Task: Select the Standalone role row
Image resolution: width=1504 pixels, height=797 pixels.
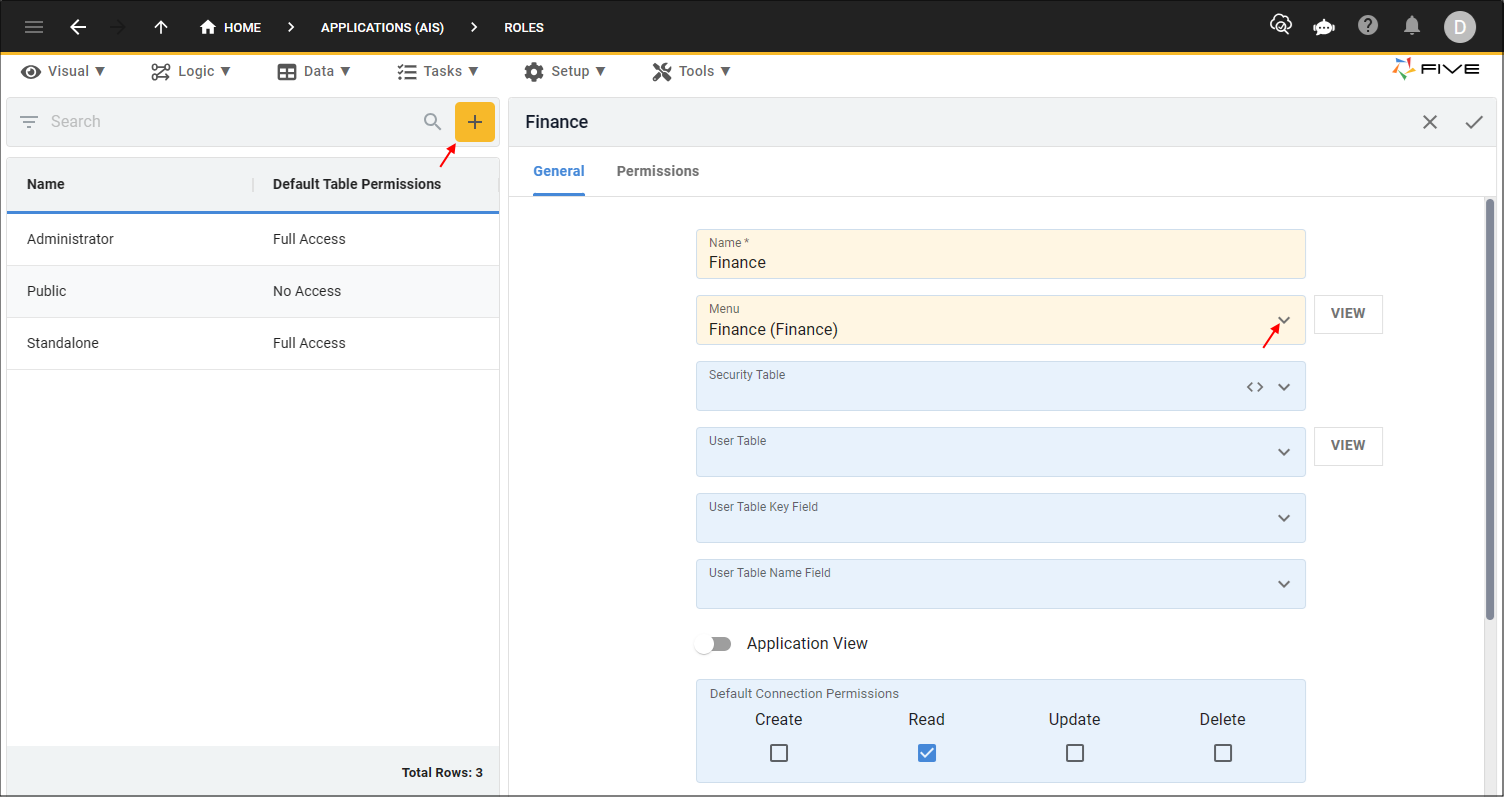Action: pos(253,343)
